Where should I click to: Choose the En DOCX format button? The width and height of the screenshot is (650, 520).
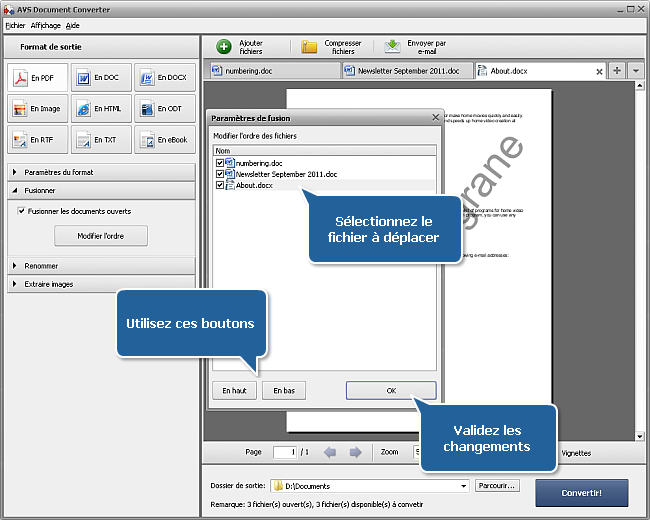[165, 78]
